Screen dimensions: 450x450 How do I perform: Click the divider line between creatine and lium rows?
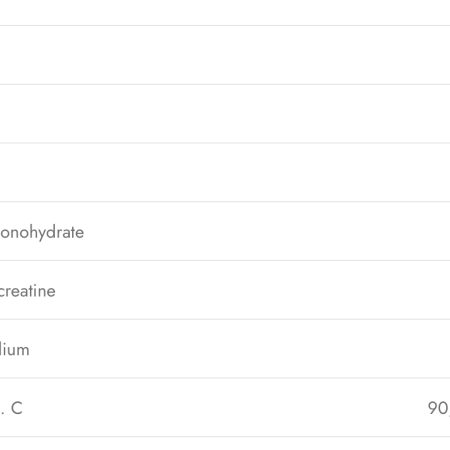tap(225, 319)
